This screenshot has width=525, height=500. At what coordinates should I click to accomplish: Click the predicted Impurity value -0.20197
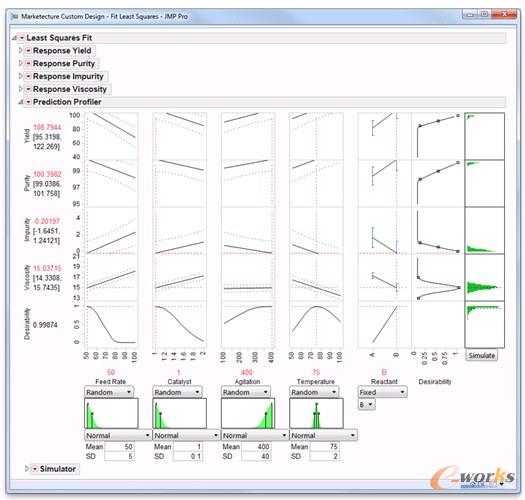click(47, 221)
